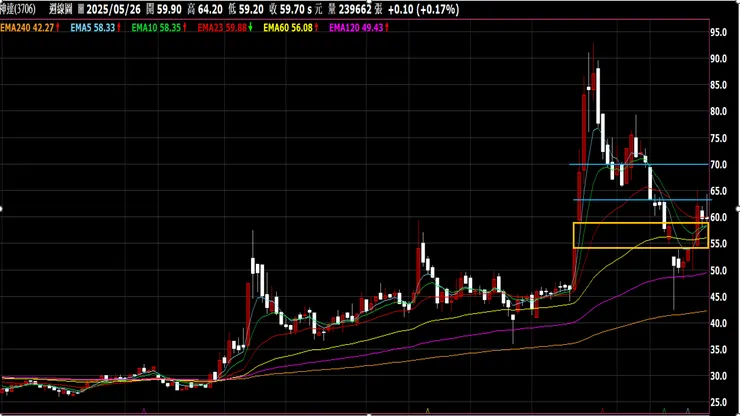Image resolution: width=740 pixels, height=416 pixels.
Task: Click the red up arrow beside EMA240
Action: pos(58,28)
